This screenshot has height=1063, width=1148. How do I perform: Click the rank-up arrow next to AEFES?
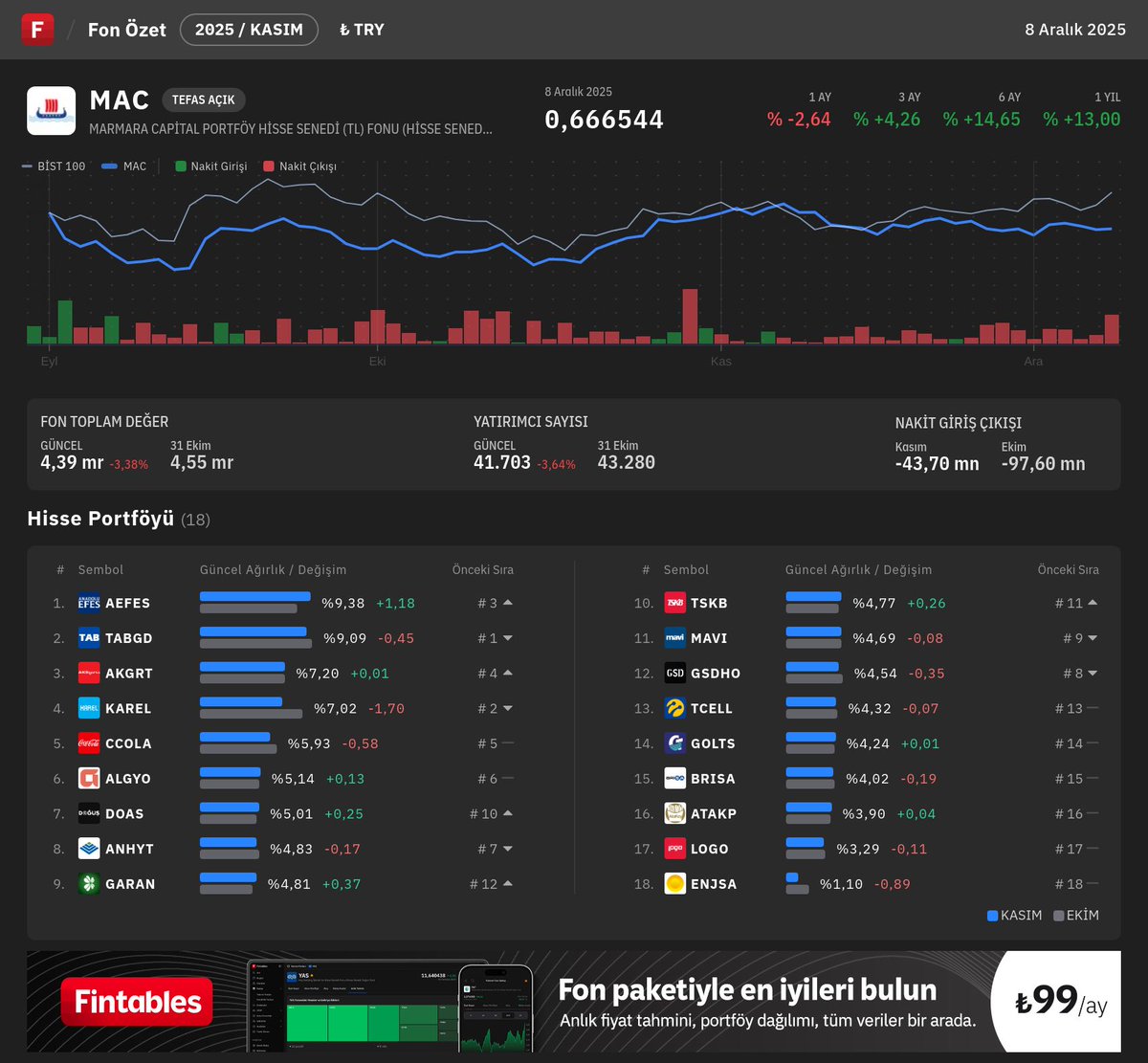pyautogui.click(x=510, y=601)
